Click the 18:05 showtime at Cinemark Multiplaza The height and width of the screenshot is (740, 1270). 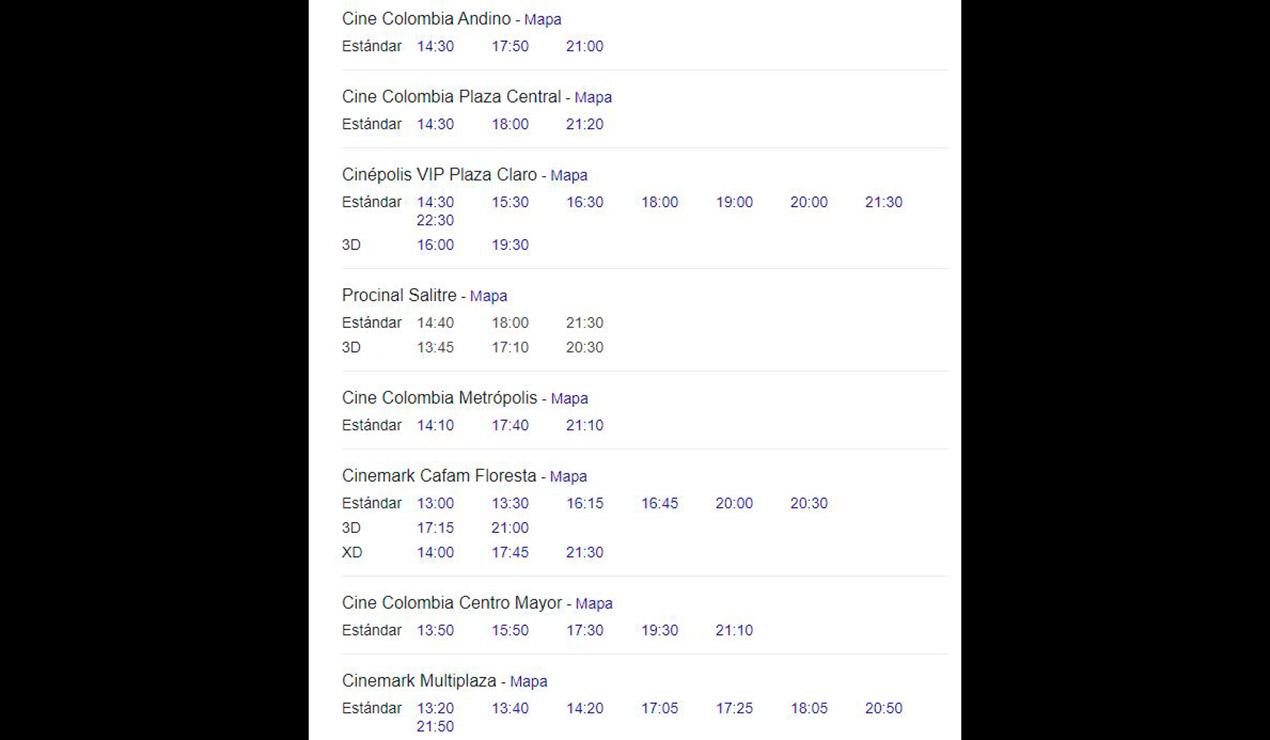point(809,708)
